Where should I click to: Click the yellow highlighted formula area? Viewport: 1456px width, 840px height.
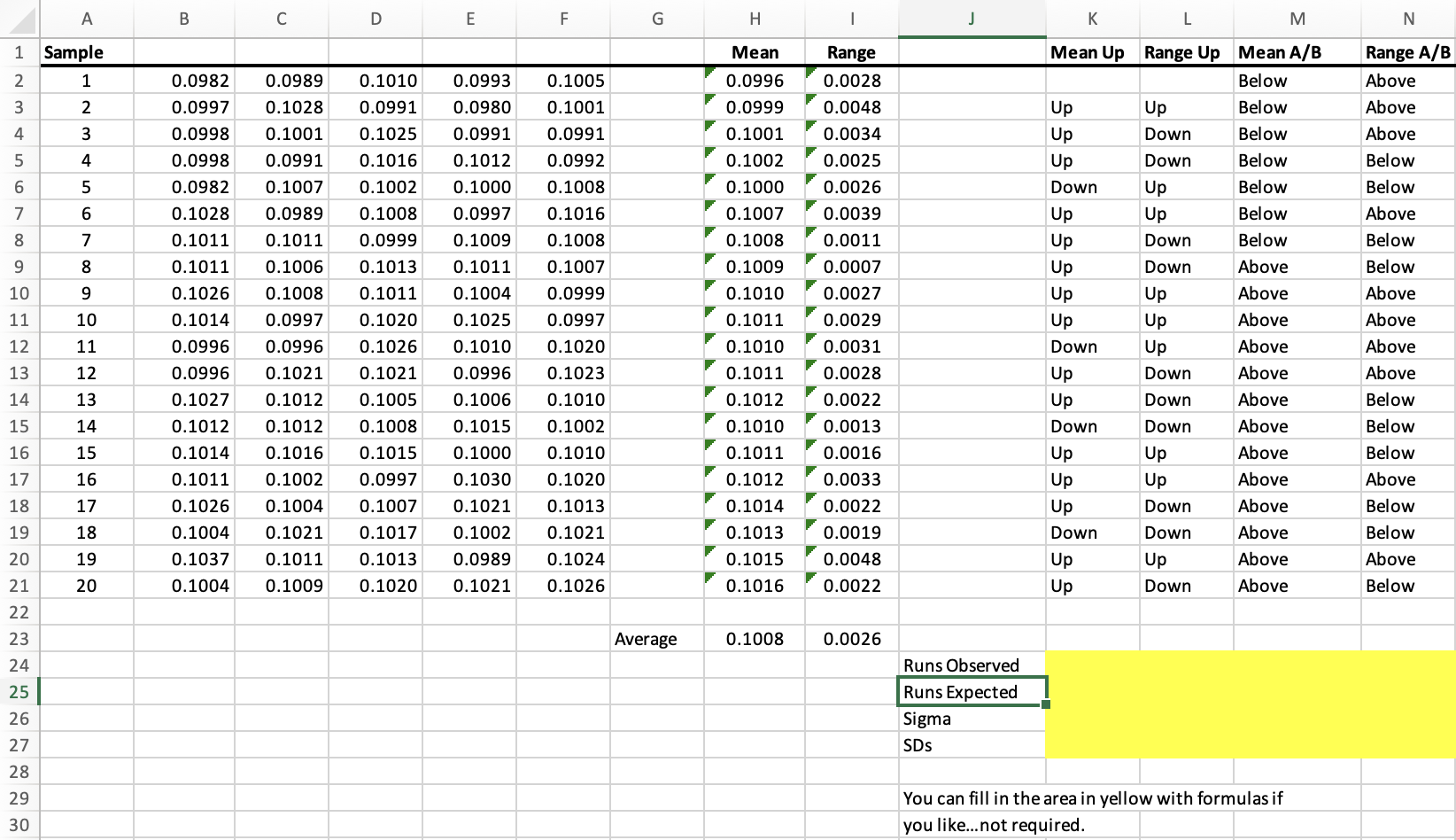[1240, 704]
